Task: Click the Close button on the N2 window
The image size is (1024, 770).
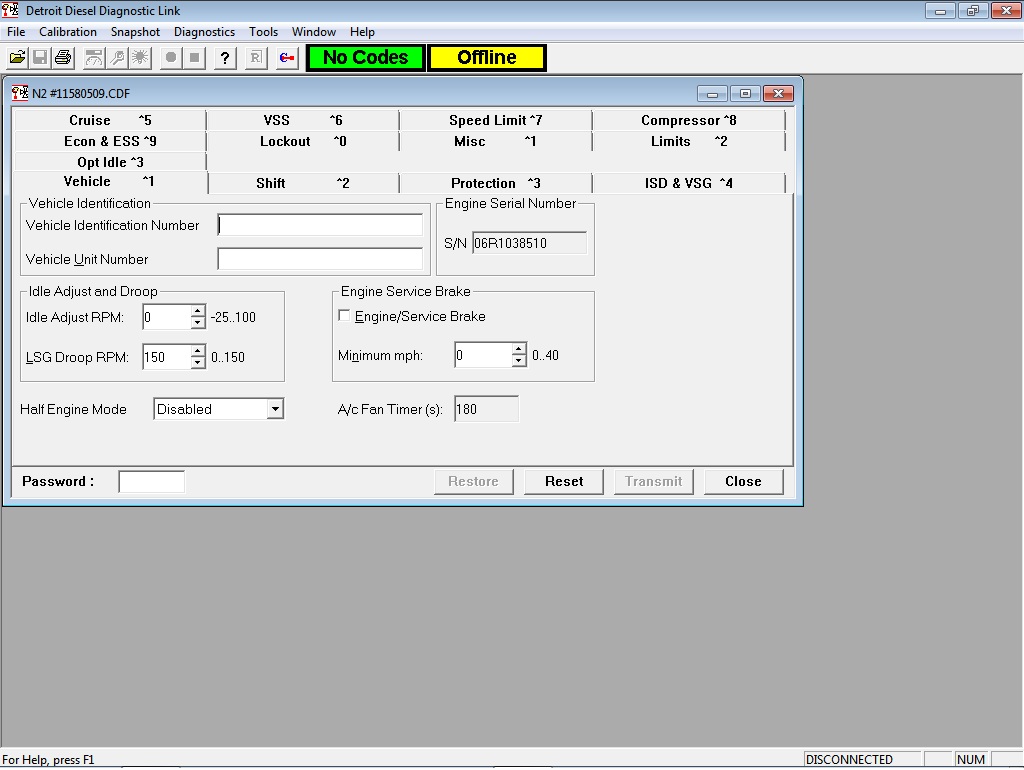Action: click(743, 481)
